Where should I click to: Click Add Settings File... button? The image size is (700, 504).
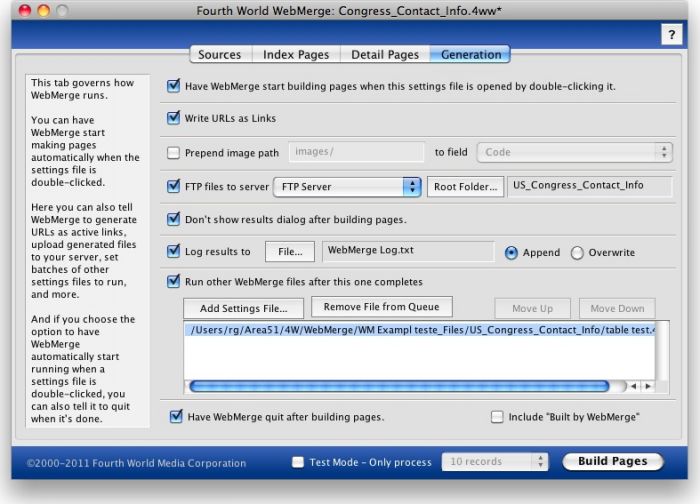coord(243,308)
